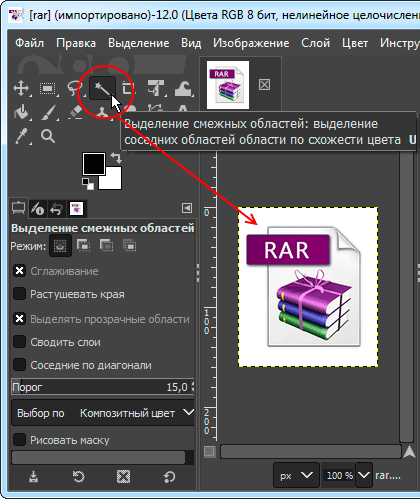Reset tool options to default values
420x499 pixels.
(169, 477)
